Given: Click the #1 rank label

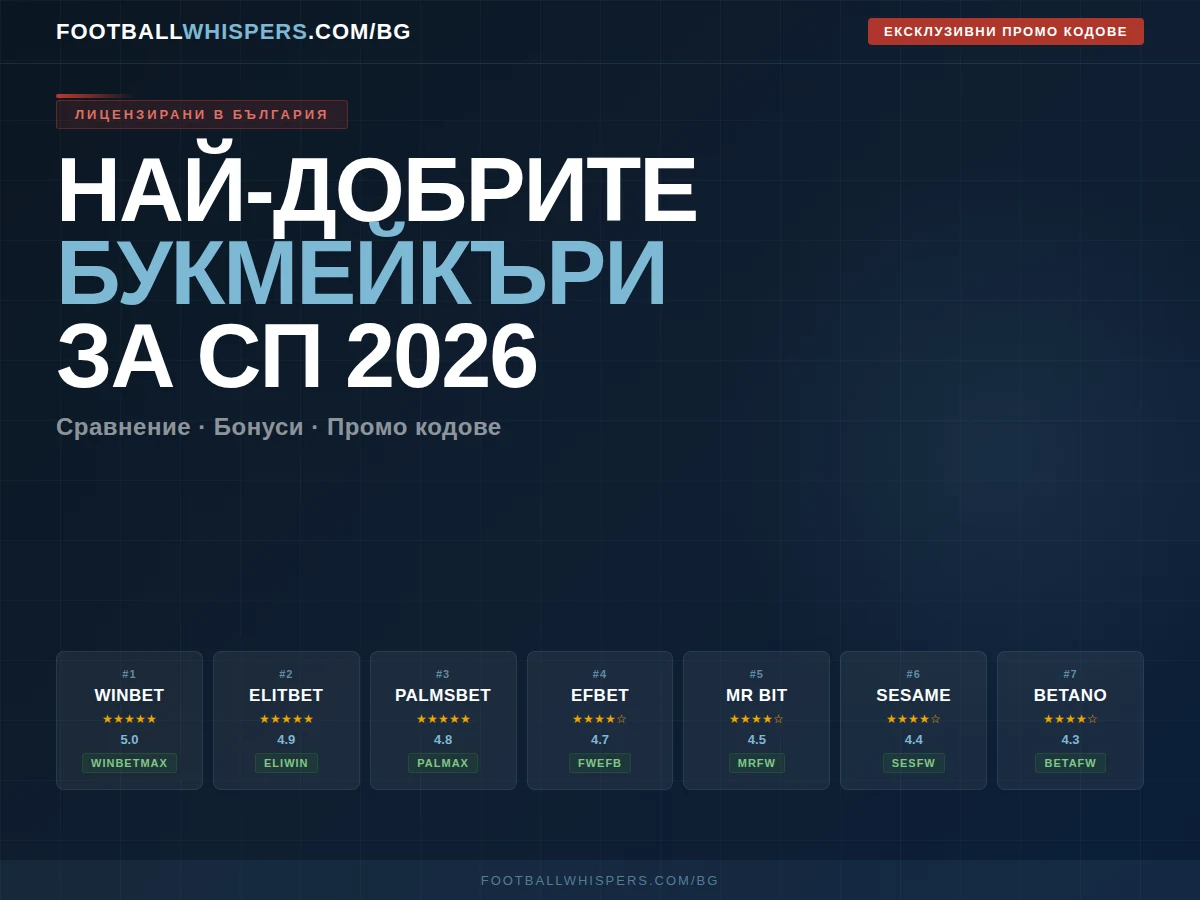Looking at the screenshot, I should [129, 674].
